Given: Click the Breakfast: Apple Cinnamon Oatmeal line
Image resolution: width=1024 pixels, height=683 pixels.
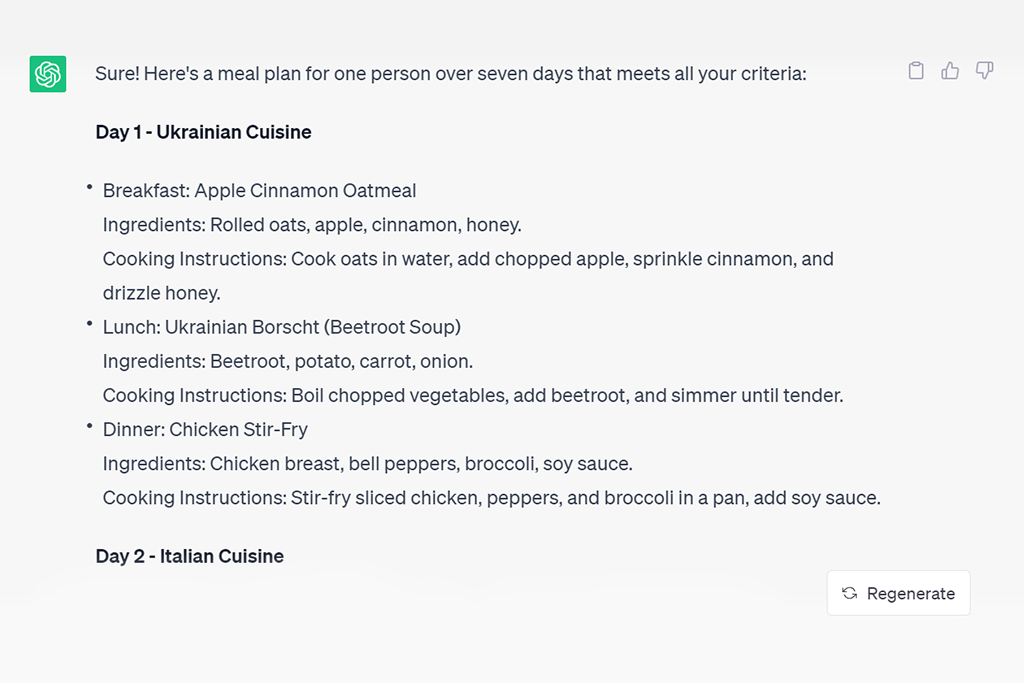Looking at the screenshot, I should 259,190.
